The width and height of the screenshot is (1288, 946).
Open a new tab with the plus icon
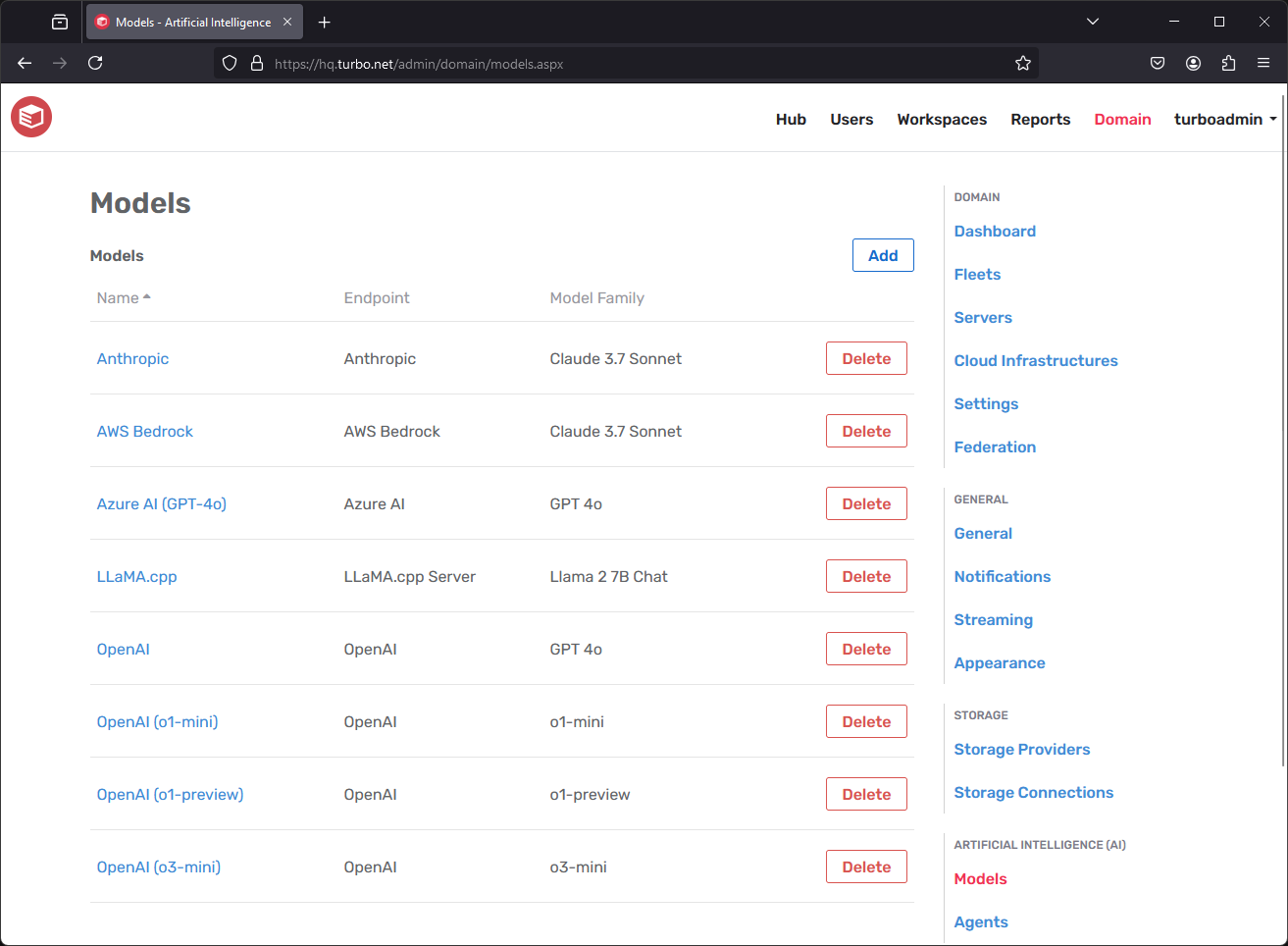click(325, 22)
